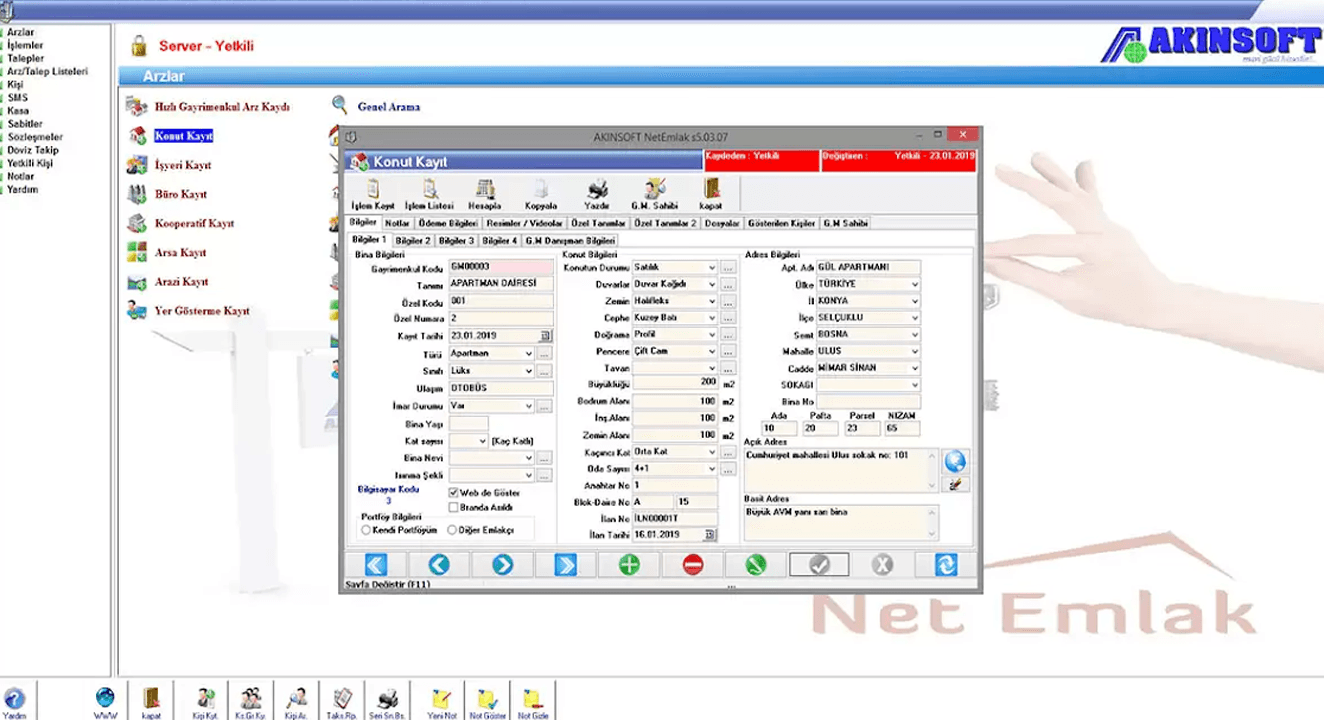This screenshot has height=720, width=1324.
Task: Select the Kendi Portföyüm radio button
Action: pos(366,530)
